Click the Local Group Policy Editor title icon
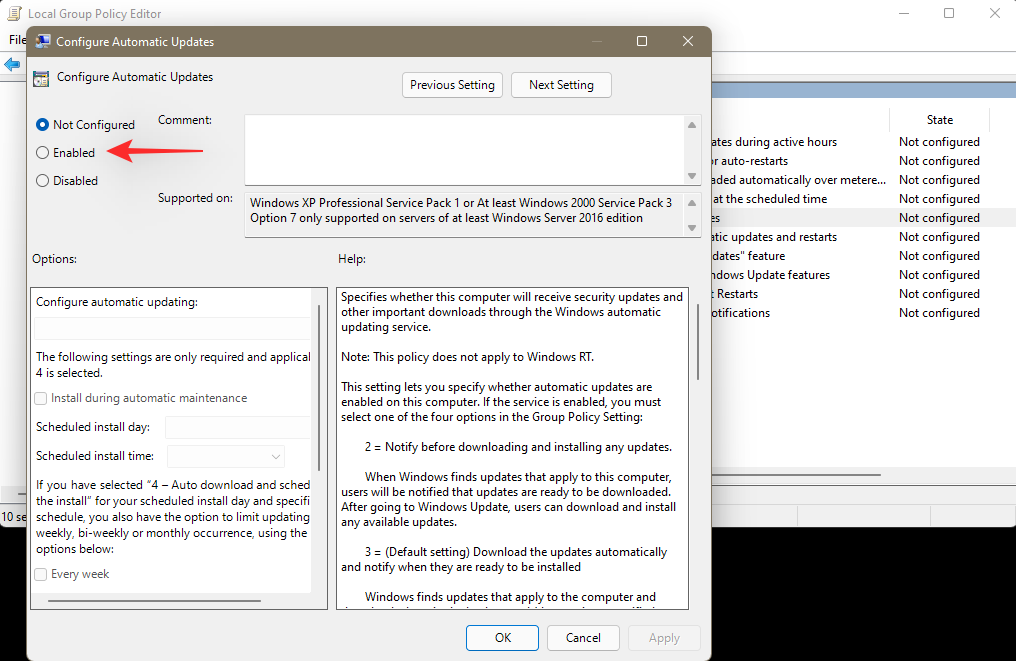The width and height of the screenshot is (1016, 661). click(14, 14)
